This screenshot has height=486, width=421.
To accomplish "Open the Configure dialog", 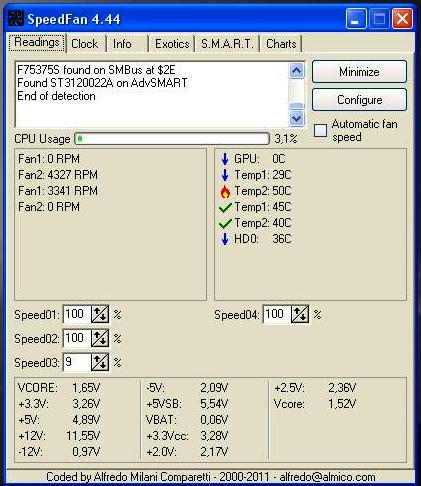I will coord(359,100).
